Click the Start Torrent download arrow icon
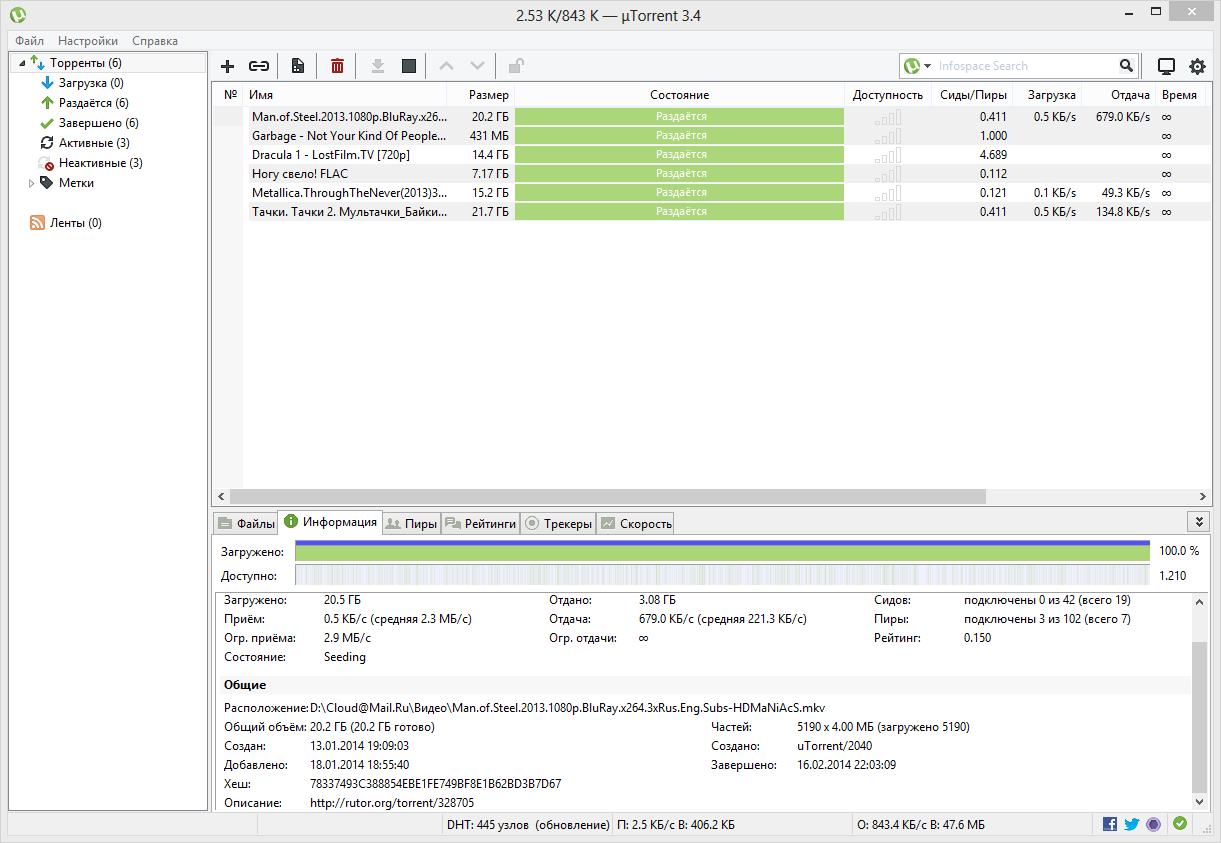Viewport: 1221px width, 843px height. tap(377, 66)
